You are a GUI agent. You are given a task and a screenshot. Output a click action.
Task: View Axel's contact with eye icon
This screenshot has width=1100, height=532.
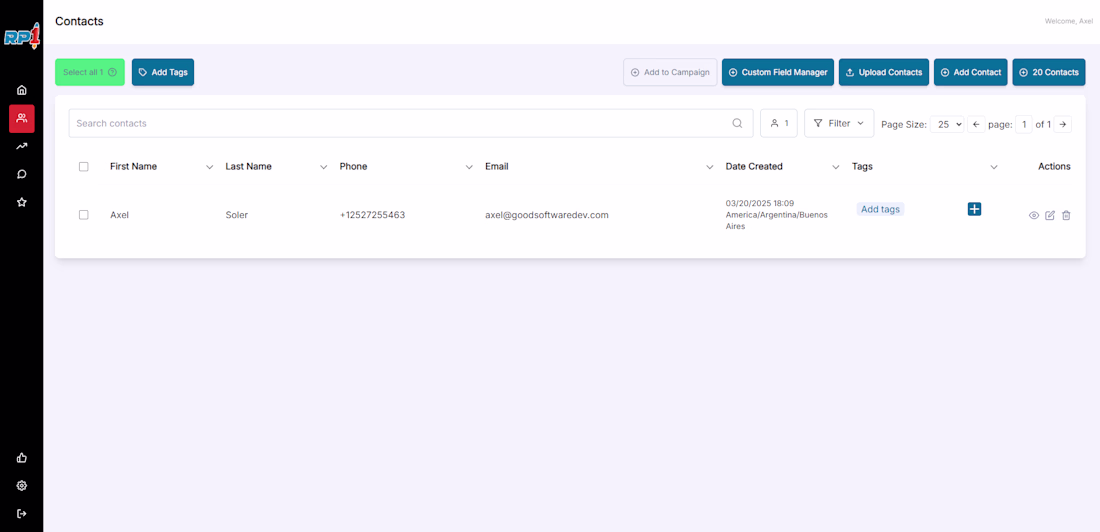click(x=1033, y=215)
